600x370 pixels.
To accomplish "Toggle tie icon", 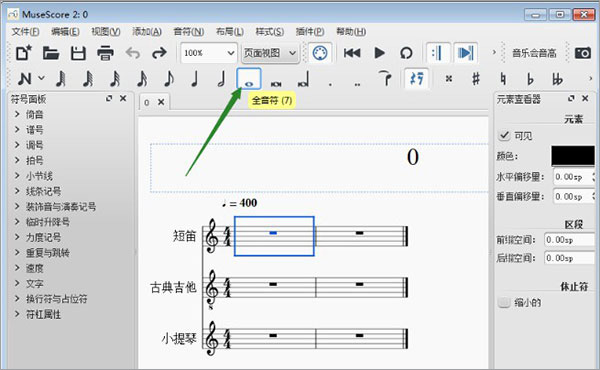I will click(385, 79).
